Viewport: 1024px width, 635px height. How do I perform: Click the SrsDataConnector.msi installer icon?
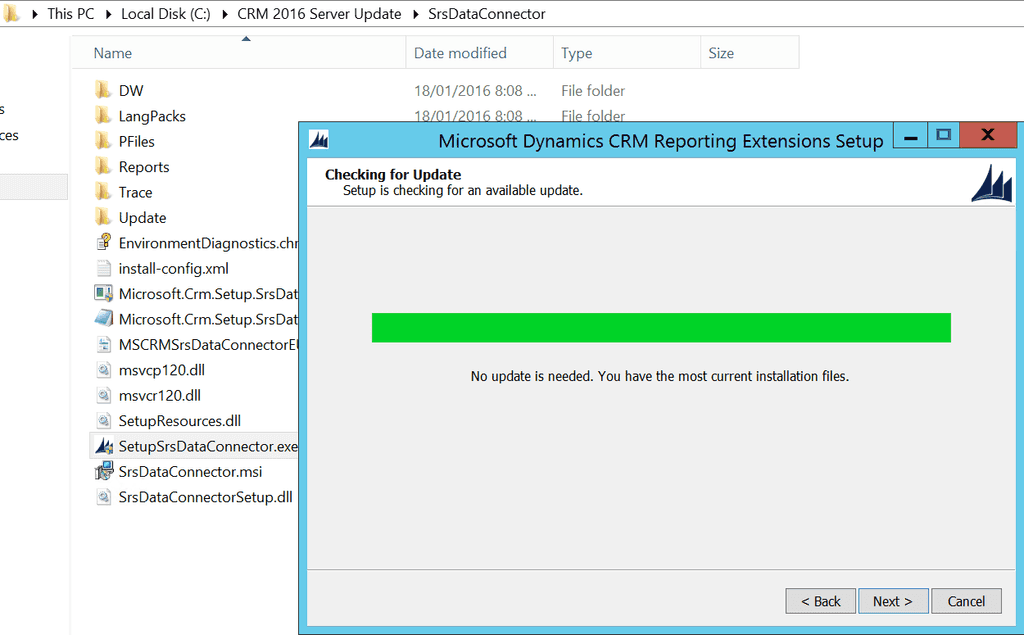(103, 471)
